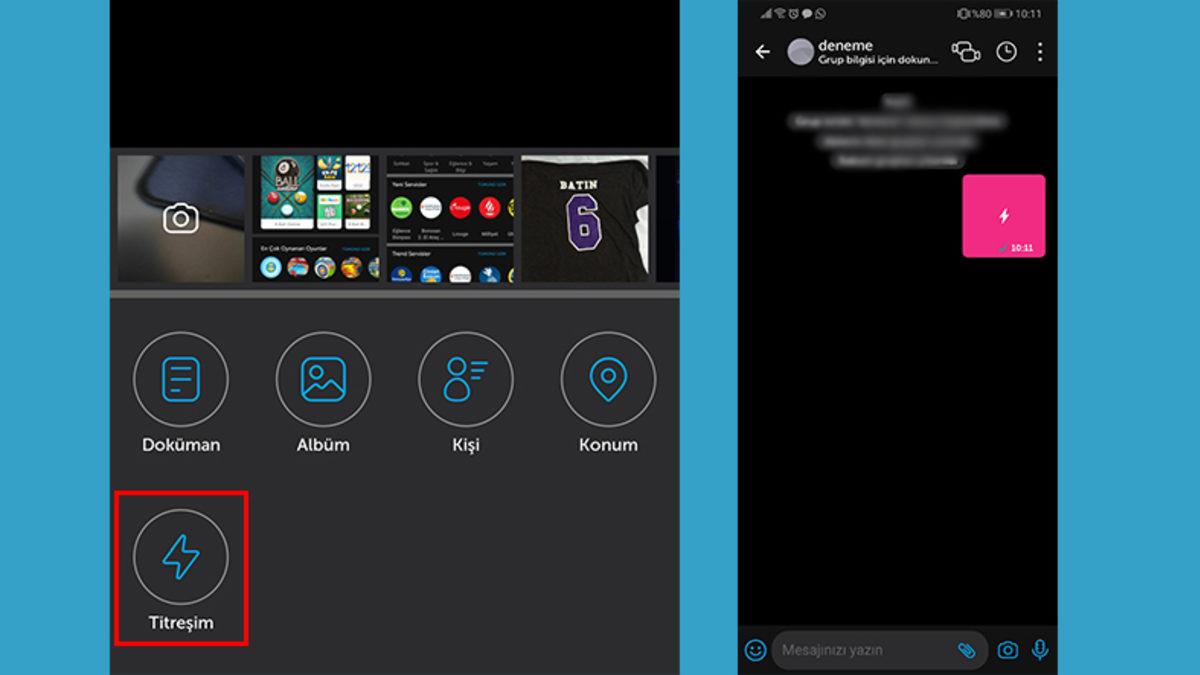Tap the Titreşim lightning bolt icon
Viewport: 1200px width, 675px height.
pyautogui.click(x=181, y=557)
